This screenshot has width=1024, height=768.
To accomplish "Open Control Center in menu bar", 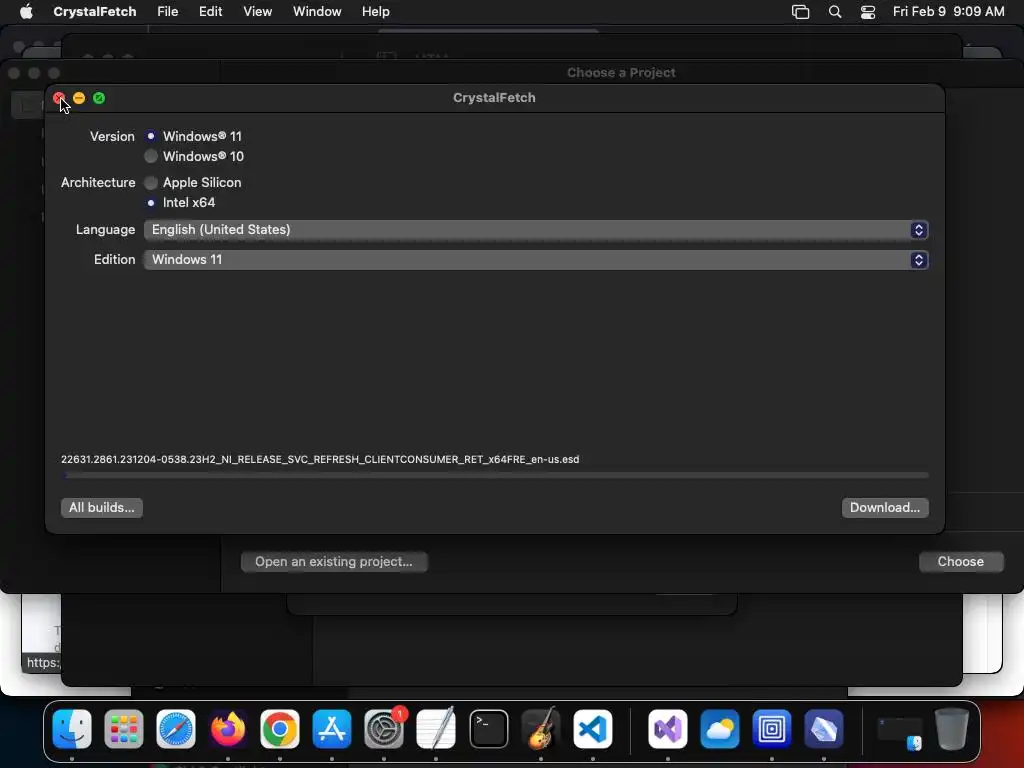I will coord(868,12).
